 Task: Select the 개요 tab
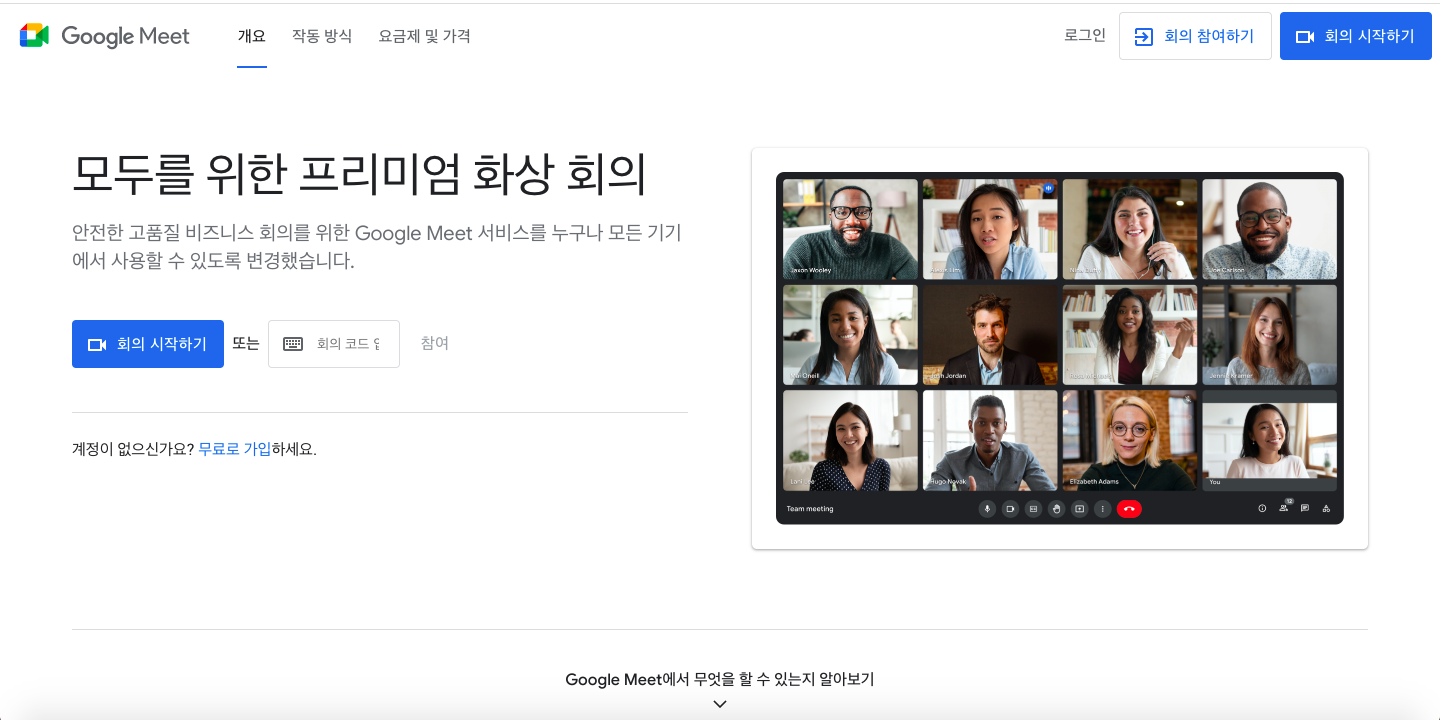pyautogui.click(x=252, y=36)
